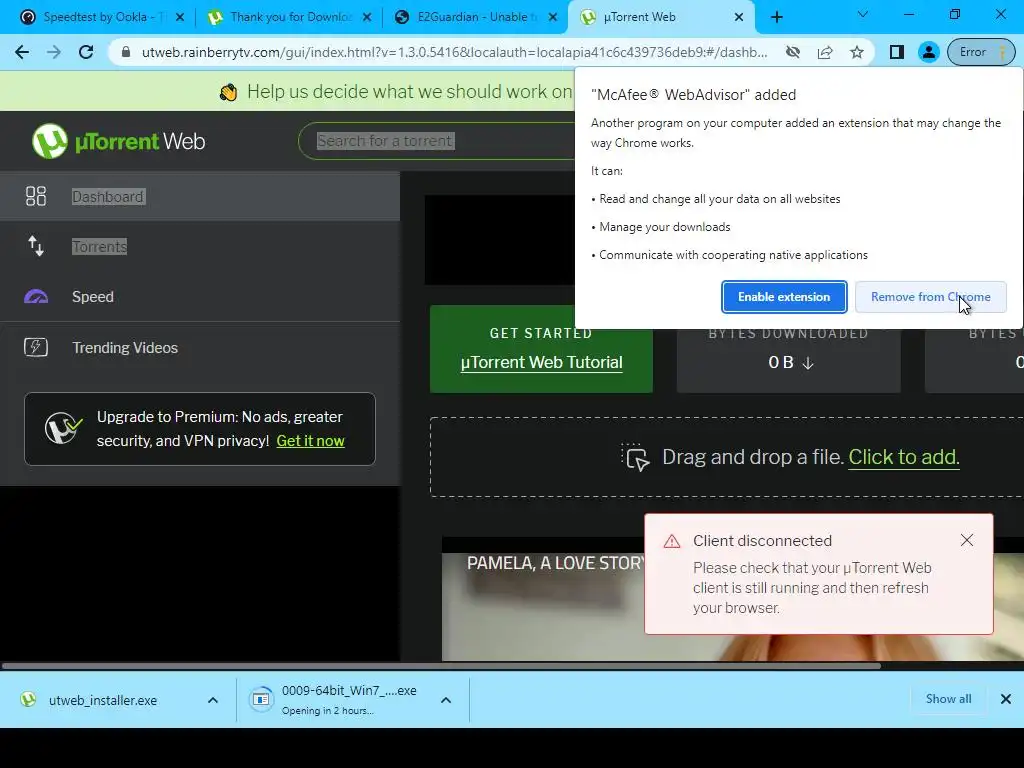The width and height of the screenshot is (1024, 768).
Task: Switch to E2Guardian tab
Action: [477, 17]
